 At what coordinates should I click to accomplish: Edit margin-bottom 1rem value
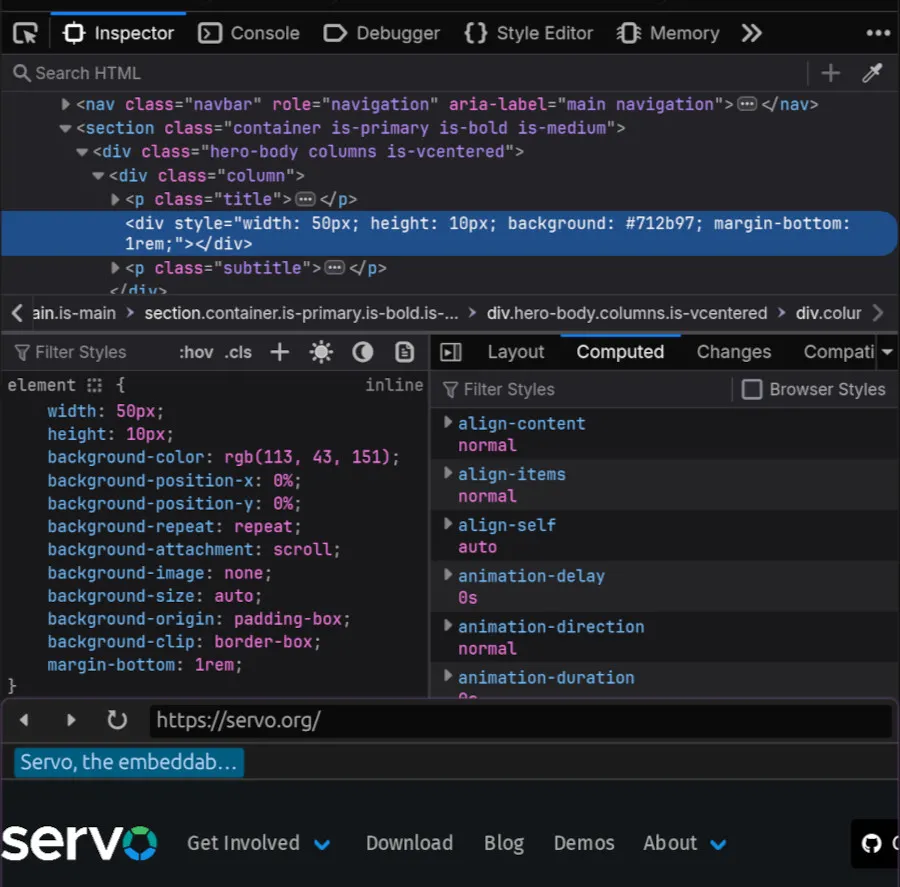pos(214,665)
